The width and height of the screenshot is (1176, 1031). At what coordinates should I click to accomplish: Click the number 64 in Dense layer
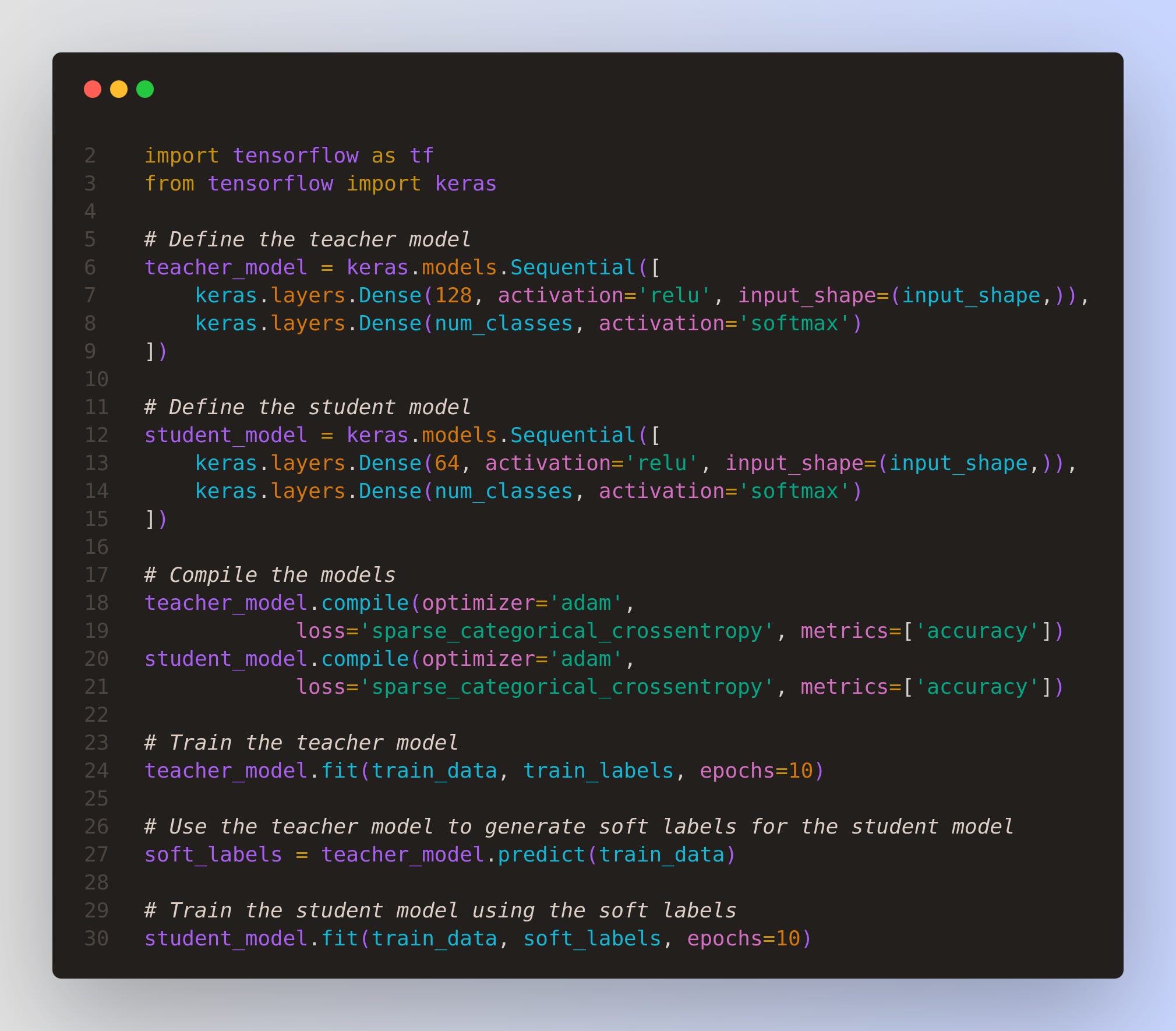click(x=447, y=463)
